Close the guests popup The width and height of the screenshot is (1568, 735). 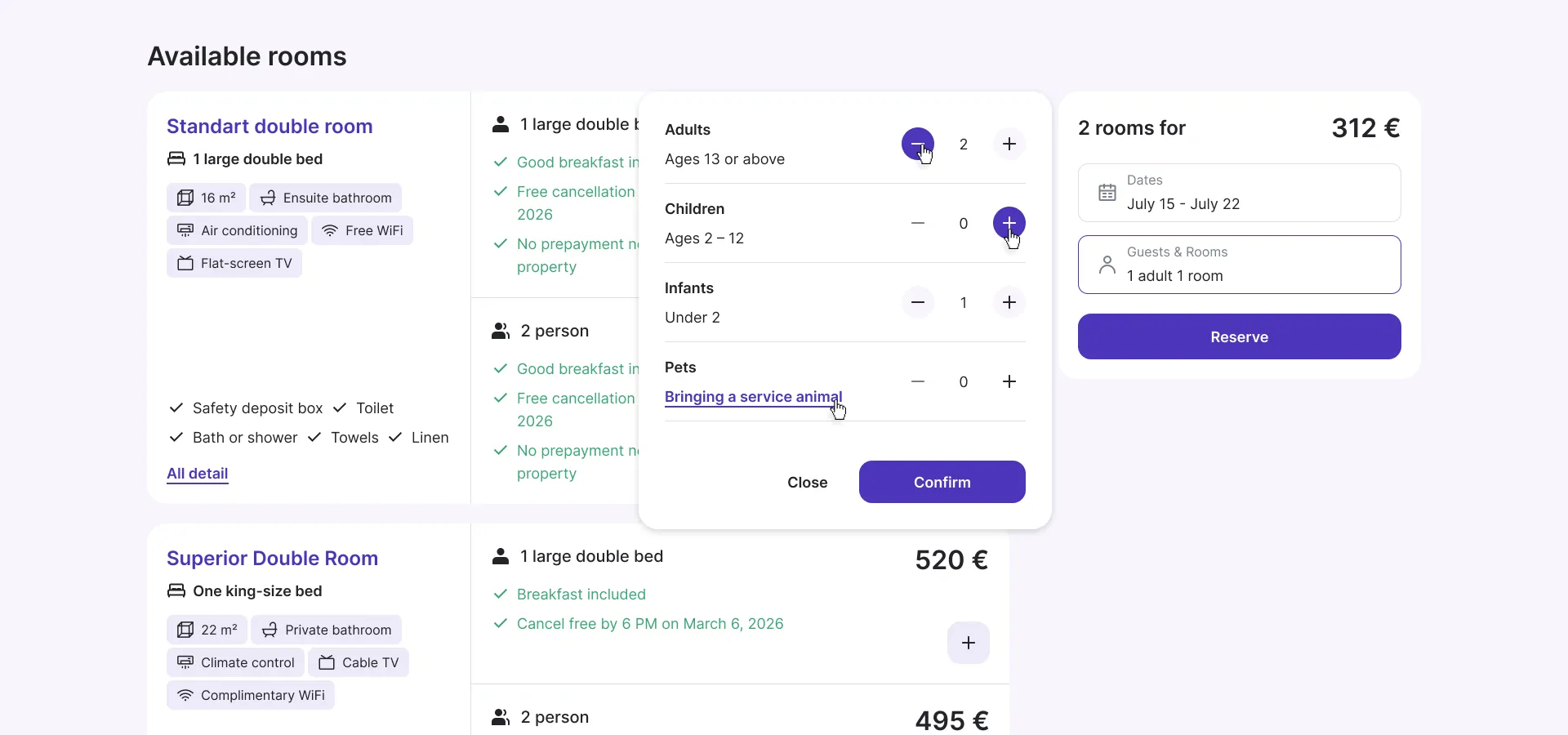coord(808,483)
